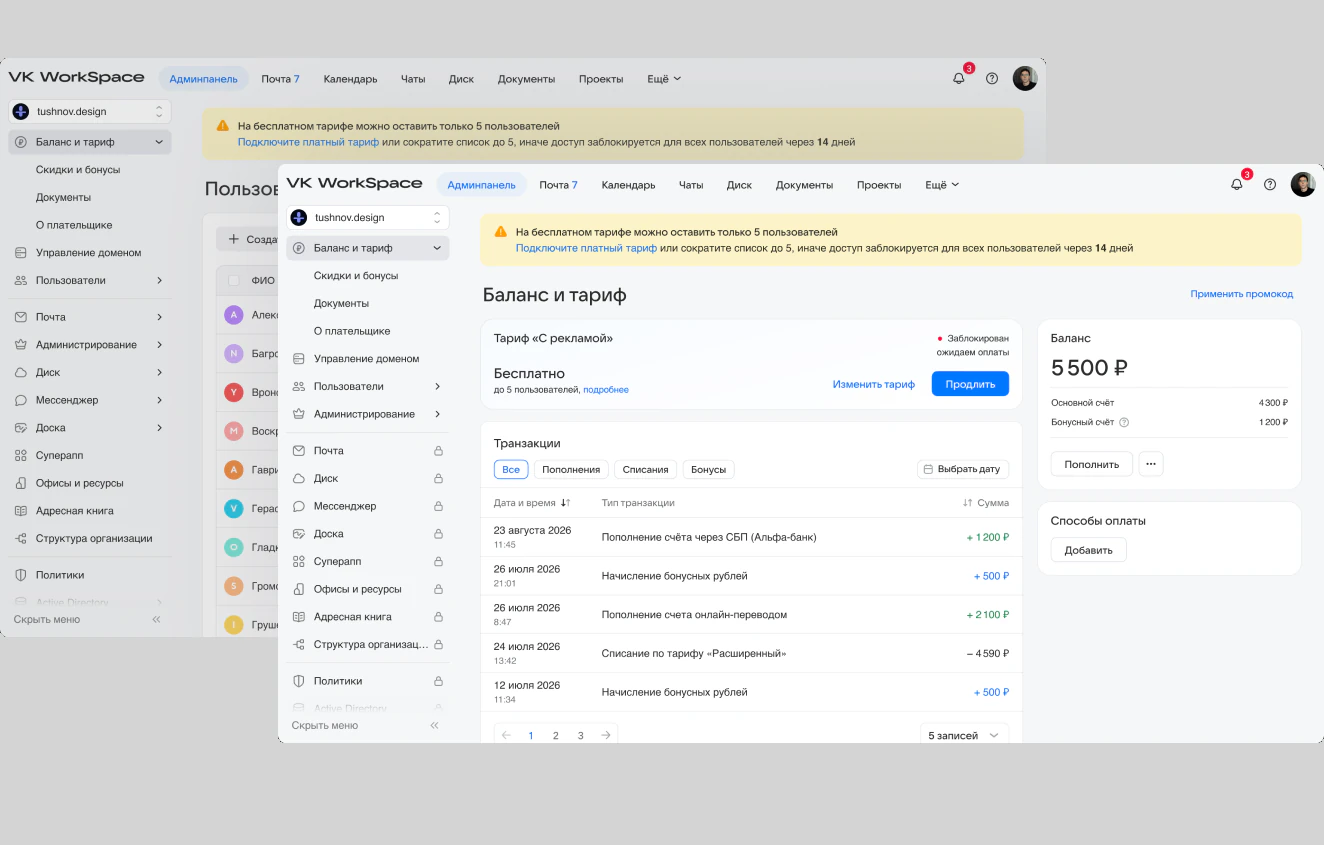Click the Управление доменом icon in front sidebar
The image size is (1324, 845).
click(298, 359)
